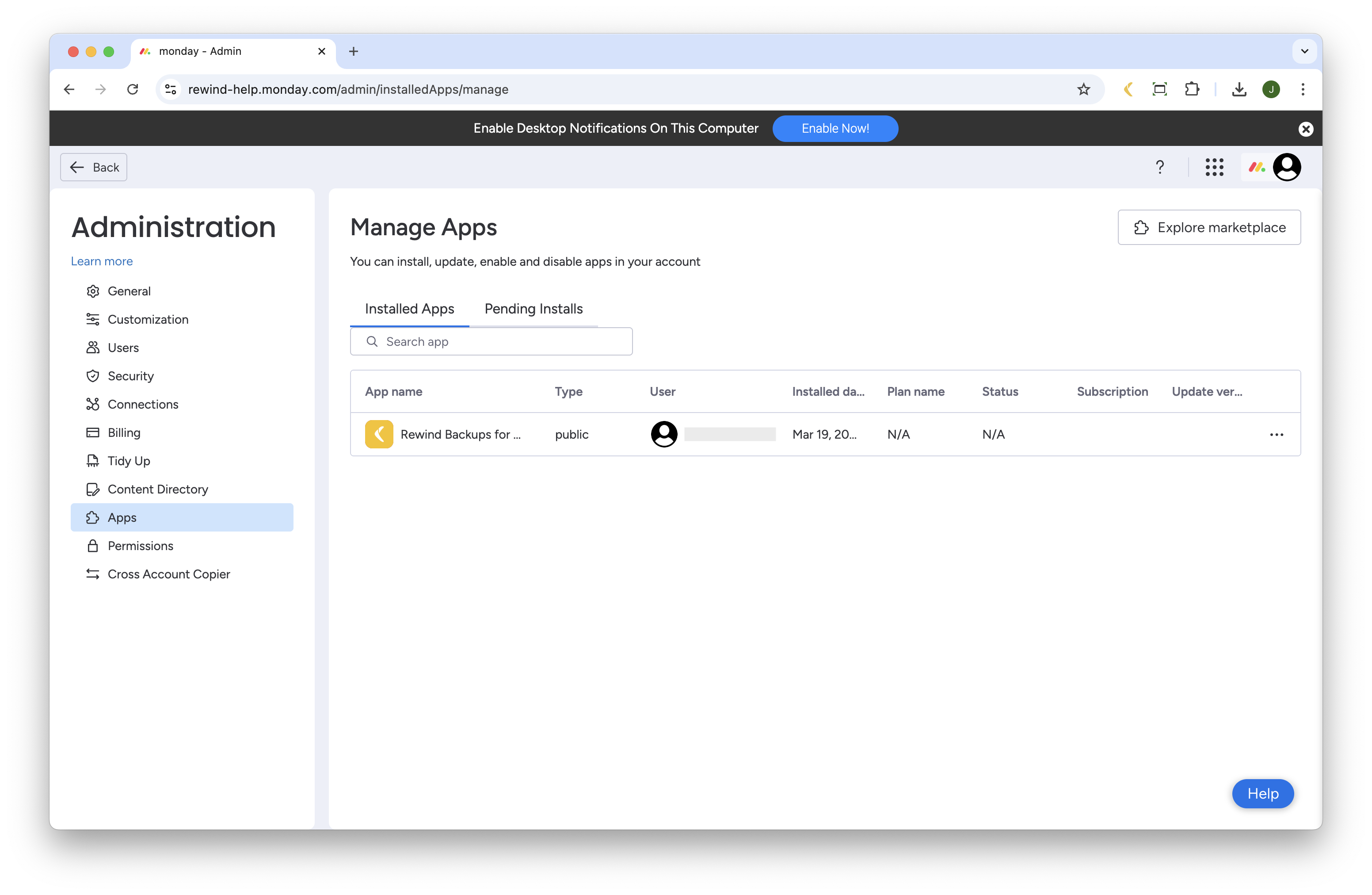Open the Billing section
The height and width of the screenshot is (895, 1372).
click(x=182, y=432)
